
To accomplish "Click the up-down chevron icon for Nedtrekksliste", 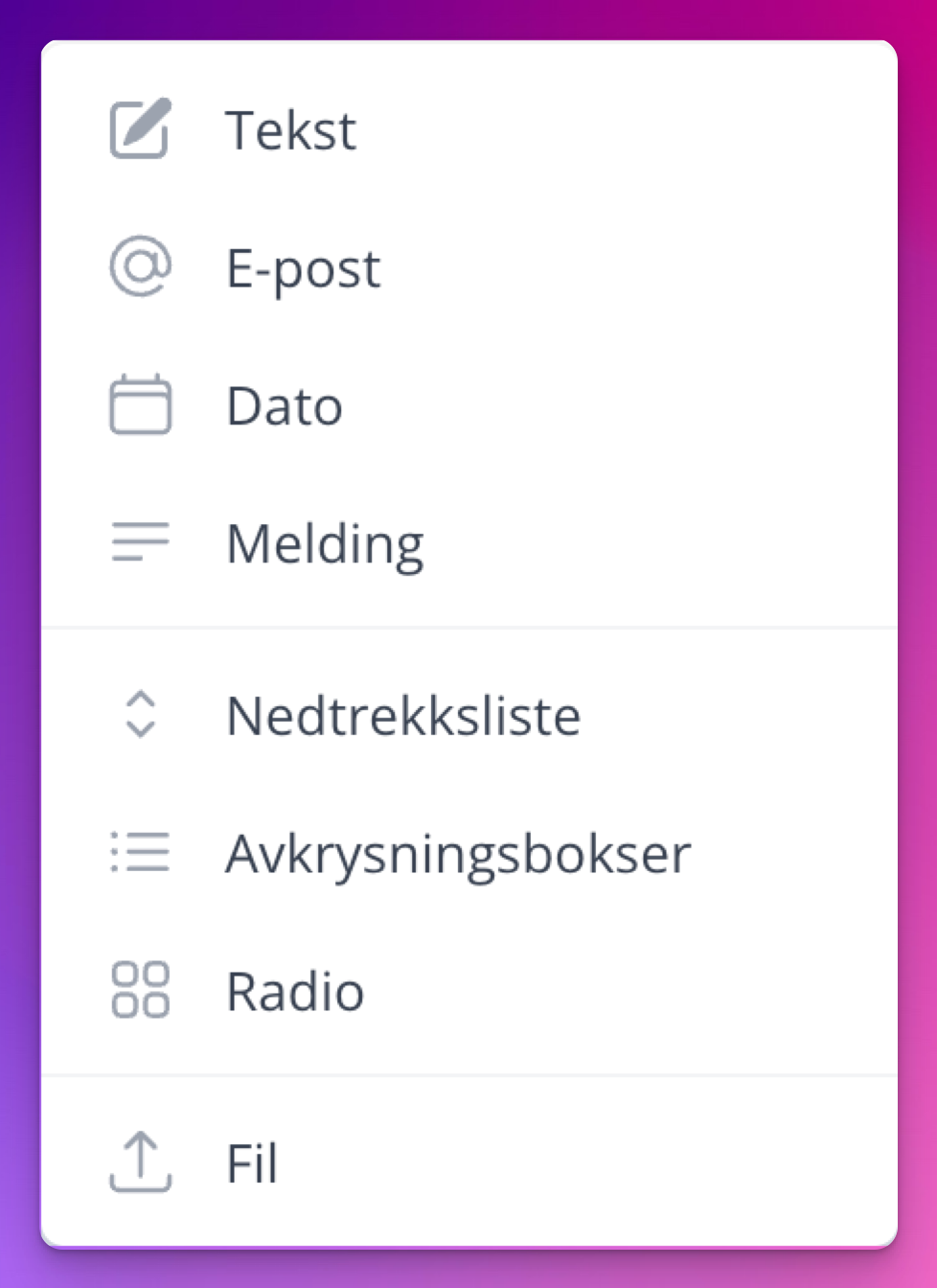I will [140, 715].
